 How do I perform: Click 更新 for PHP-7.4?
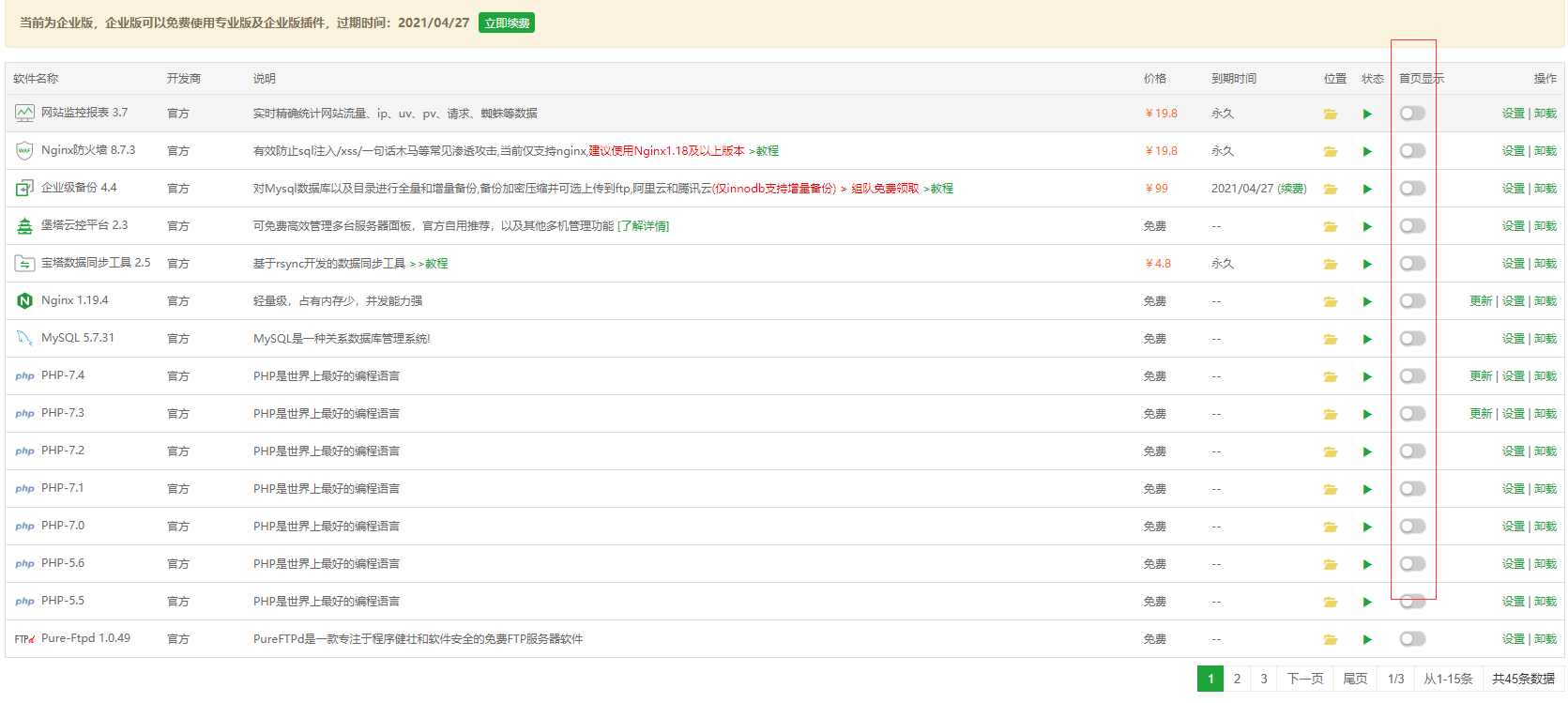pos(1481,376)
